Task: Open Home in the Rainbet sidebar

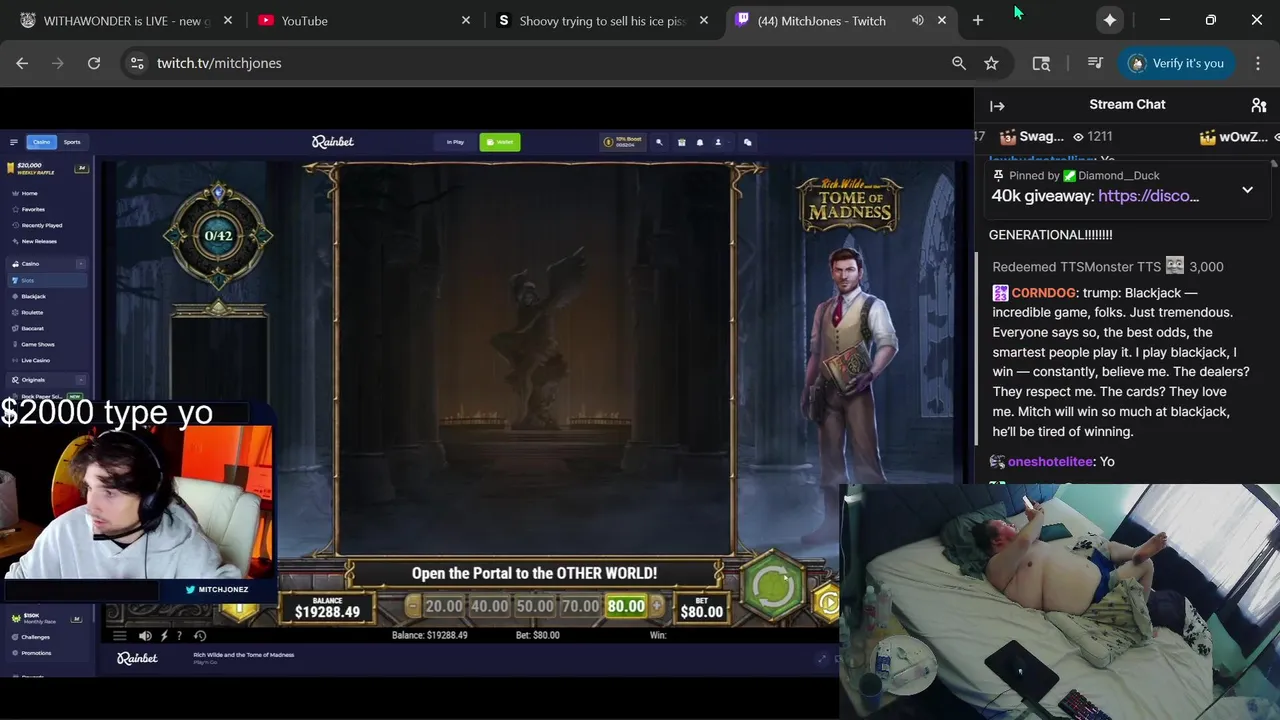Action: (x=30, y=193)
